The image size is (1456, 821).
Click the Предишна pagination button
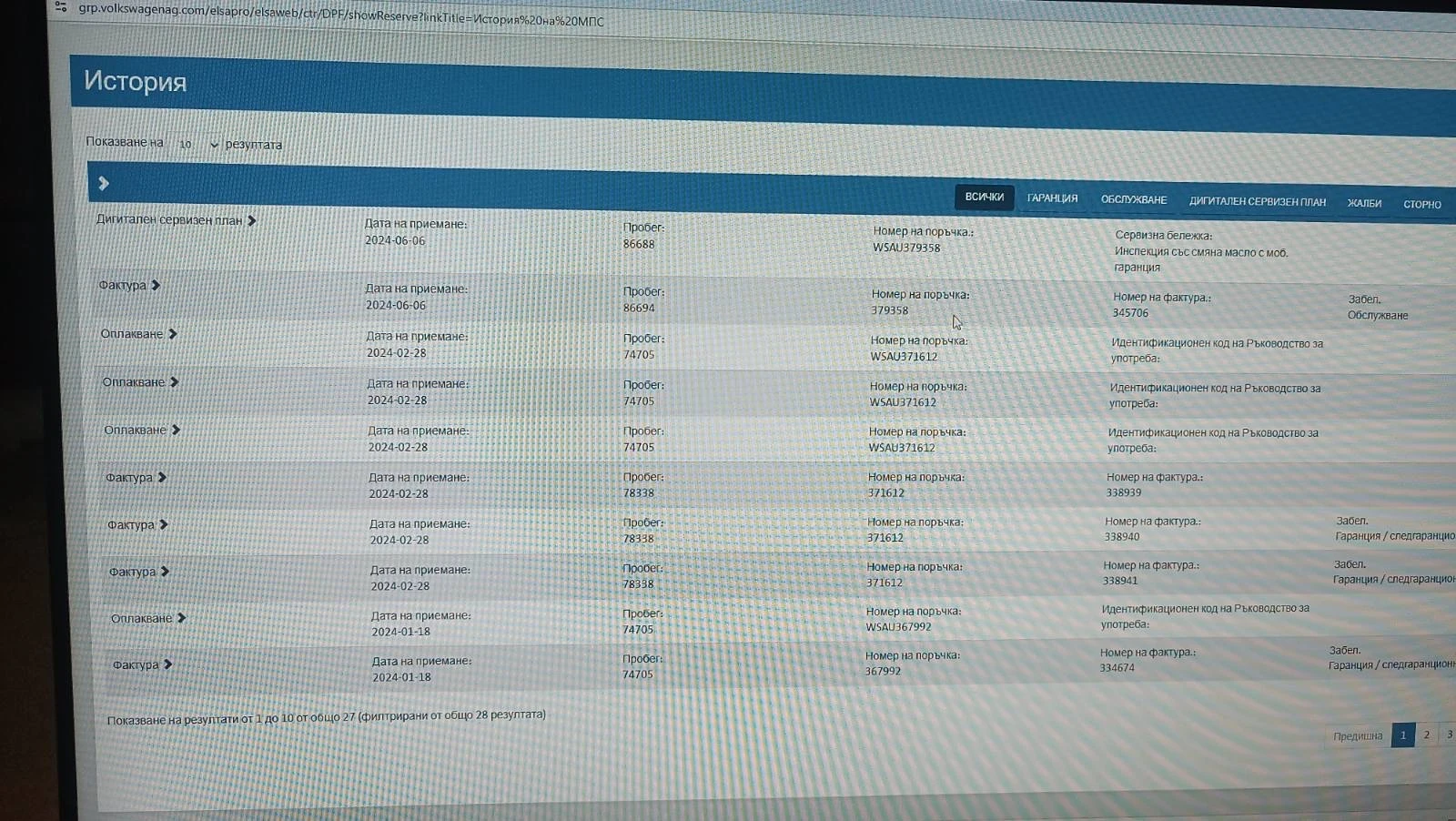(1358, 735)
